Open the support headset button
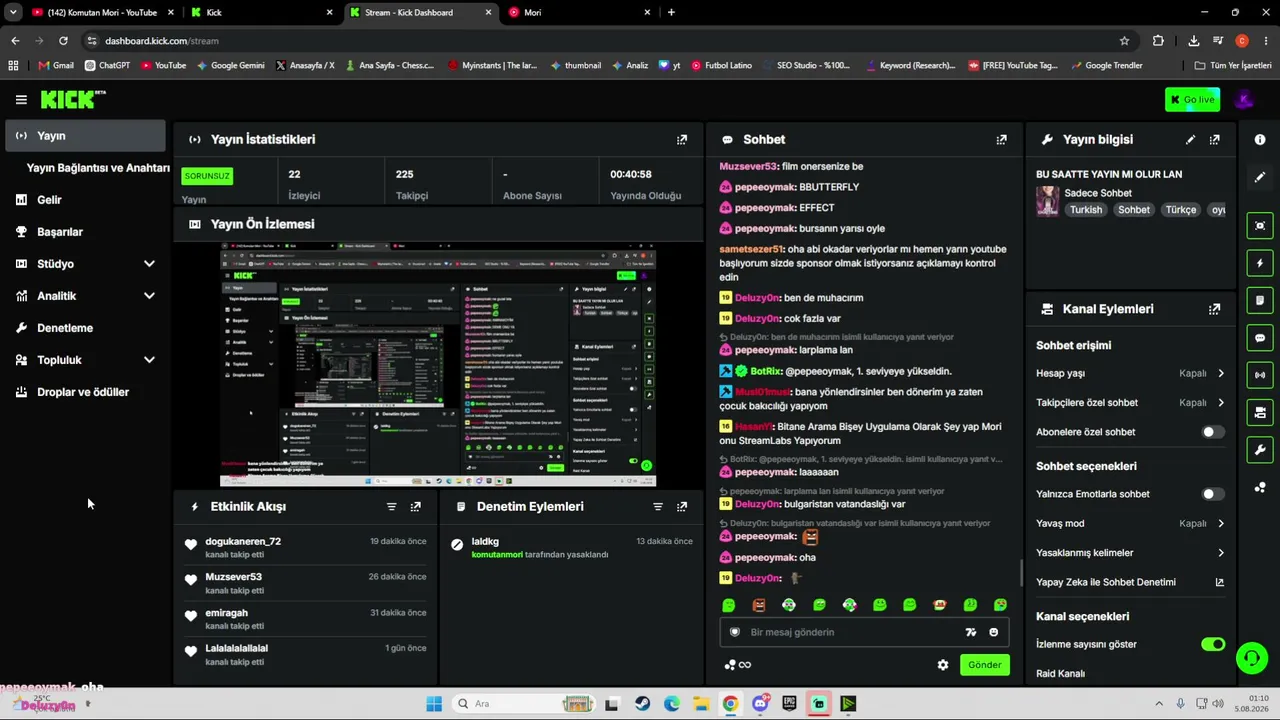This screenshot has height=720, width=1280. (x=1251, y=658)
